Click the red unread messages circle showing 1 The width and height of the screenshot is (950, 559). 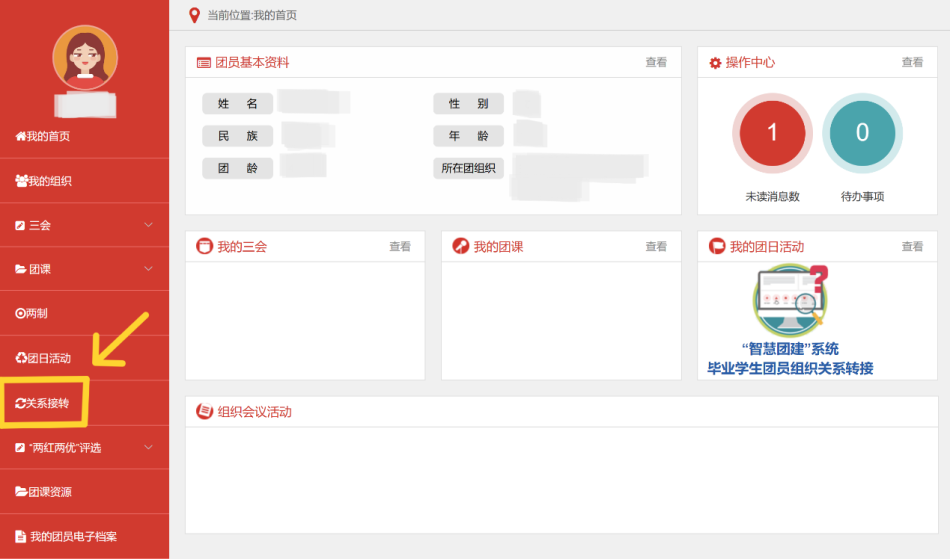772,133
